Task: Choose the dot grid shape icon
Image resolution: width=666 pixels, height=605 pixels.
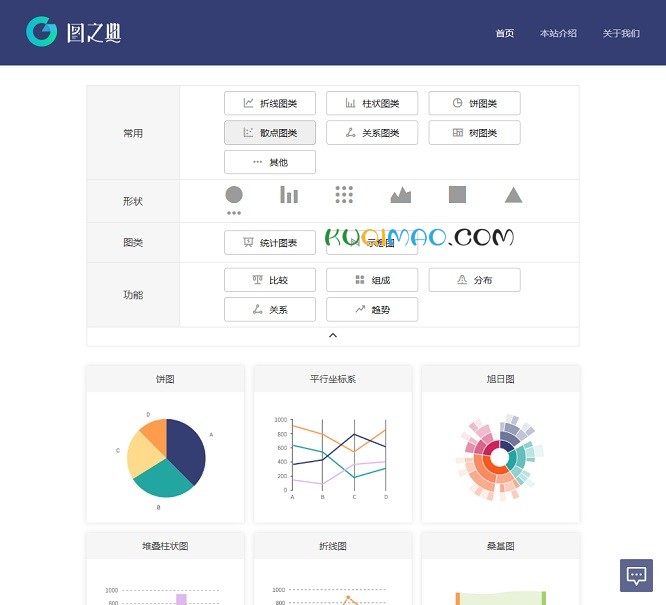Action: [344, 195]
